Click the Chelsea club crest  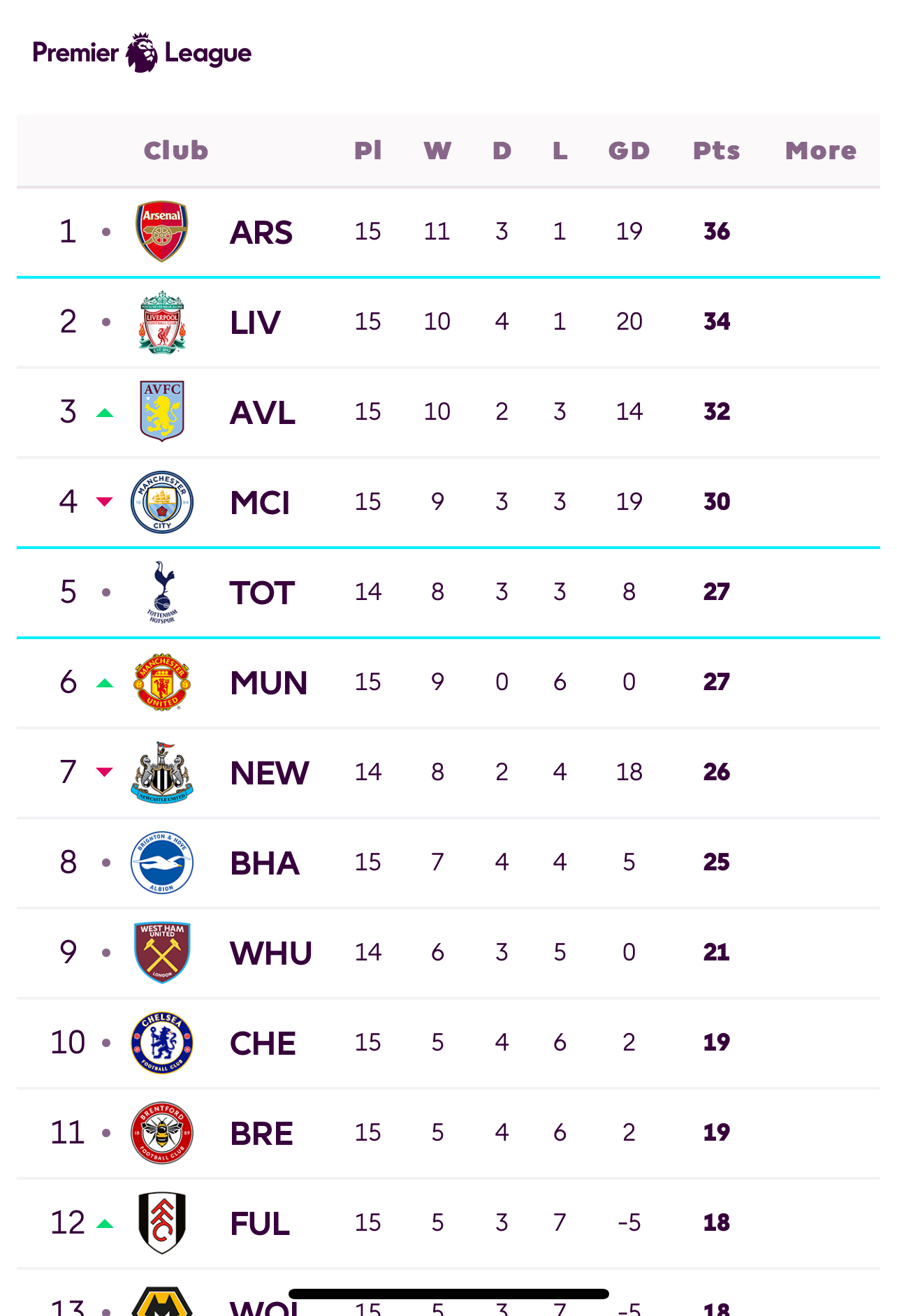pyautogui.click(x=161, y=1042)
